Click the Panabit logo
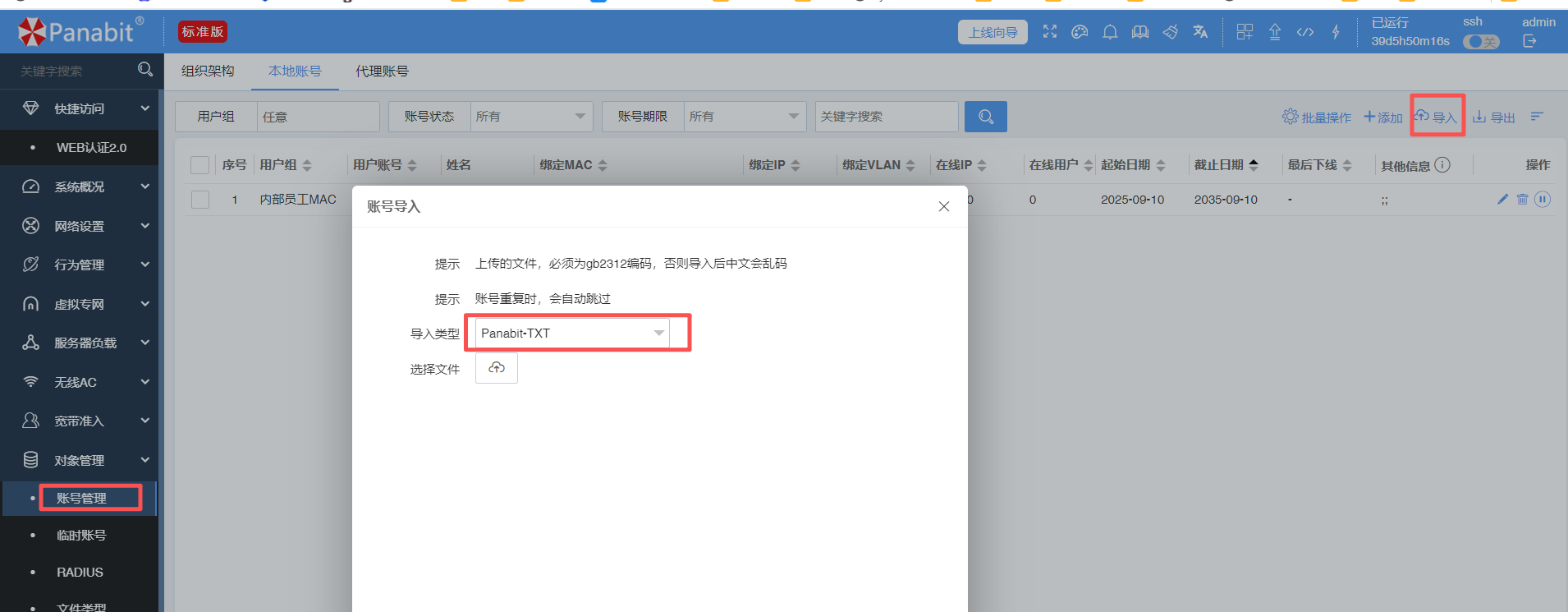The image size is (1568, 612). tap(80, 31)
